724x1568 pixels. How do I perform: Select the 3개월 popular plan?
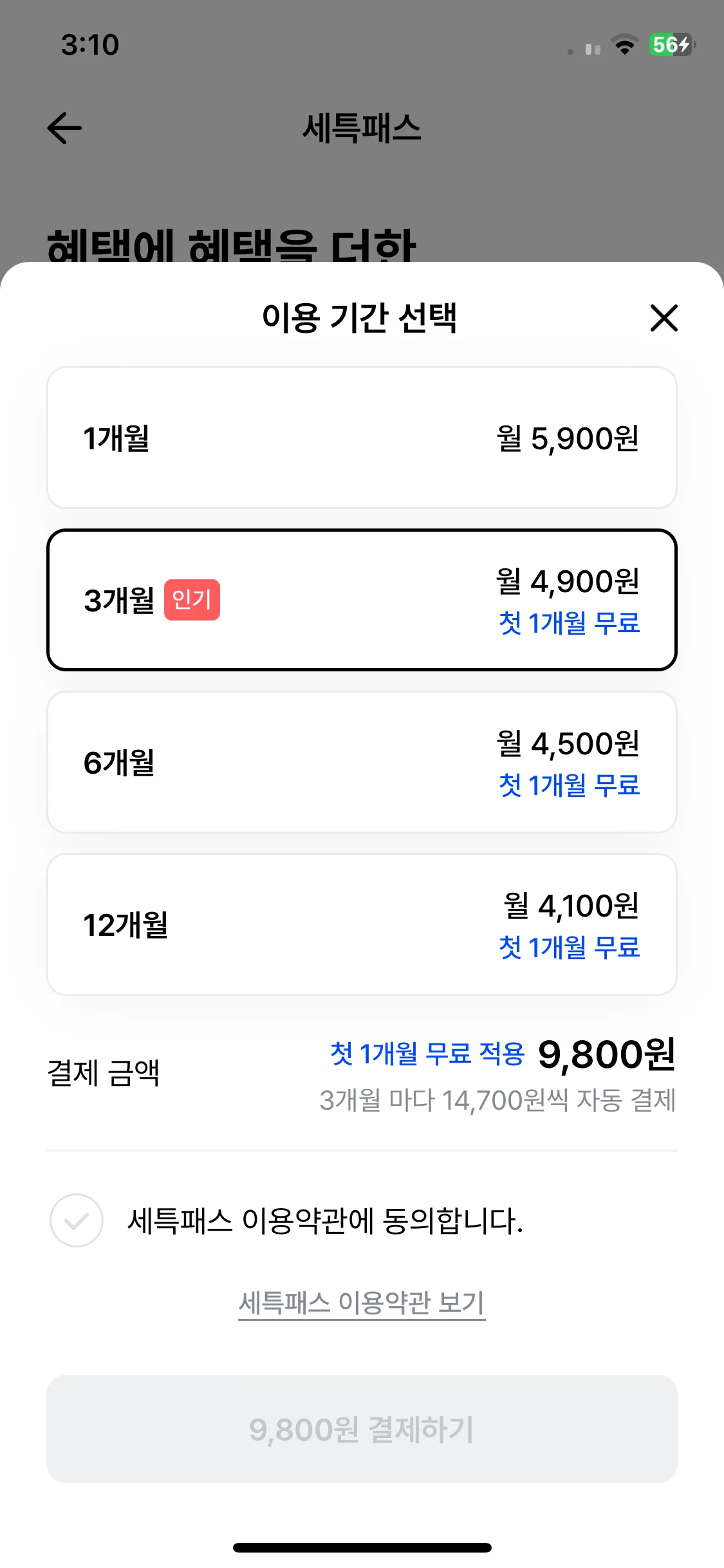click(x=362, y=600)
